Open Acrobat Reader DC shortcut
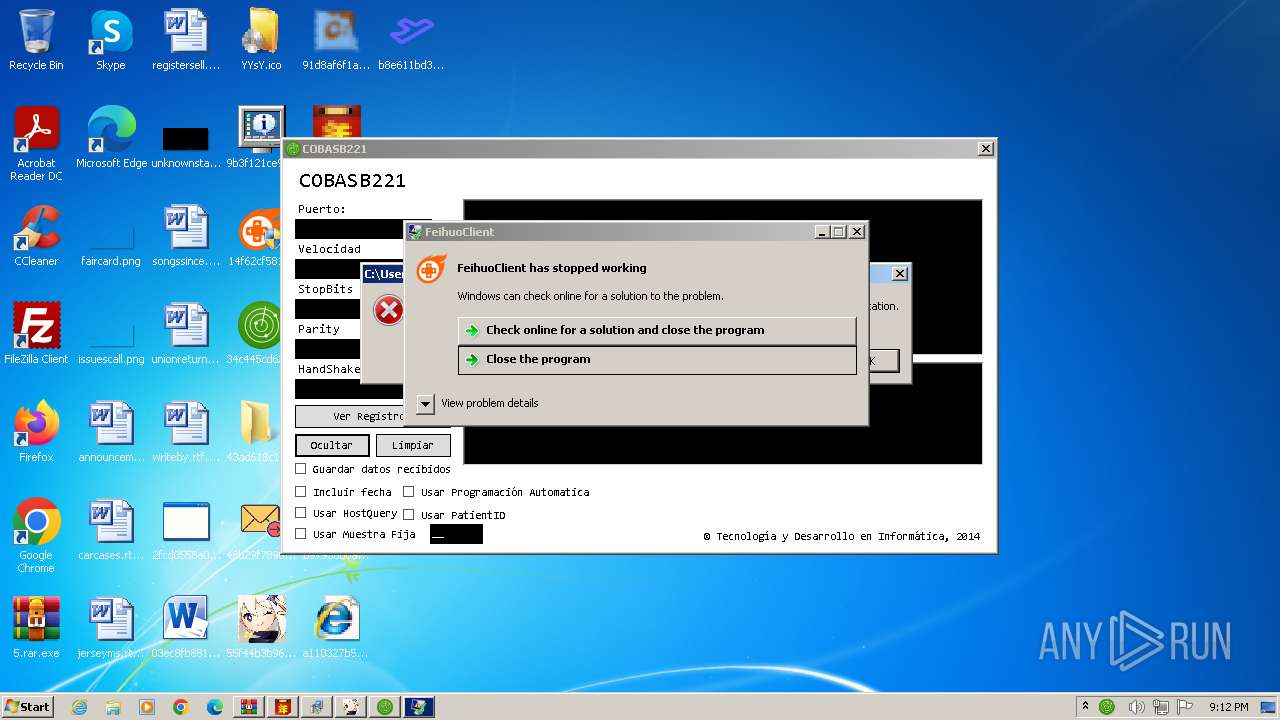Image resolution: width=1280 pixels, height=720 pixels. coord(36,143)
